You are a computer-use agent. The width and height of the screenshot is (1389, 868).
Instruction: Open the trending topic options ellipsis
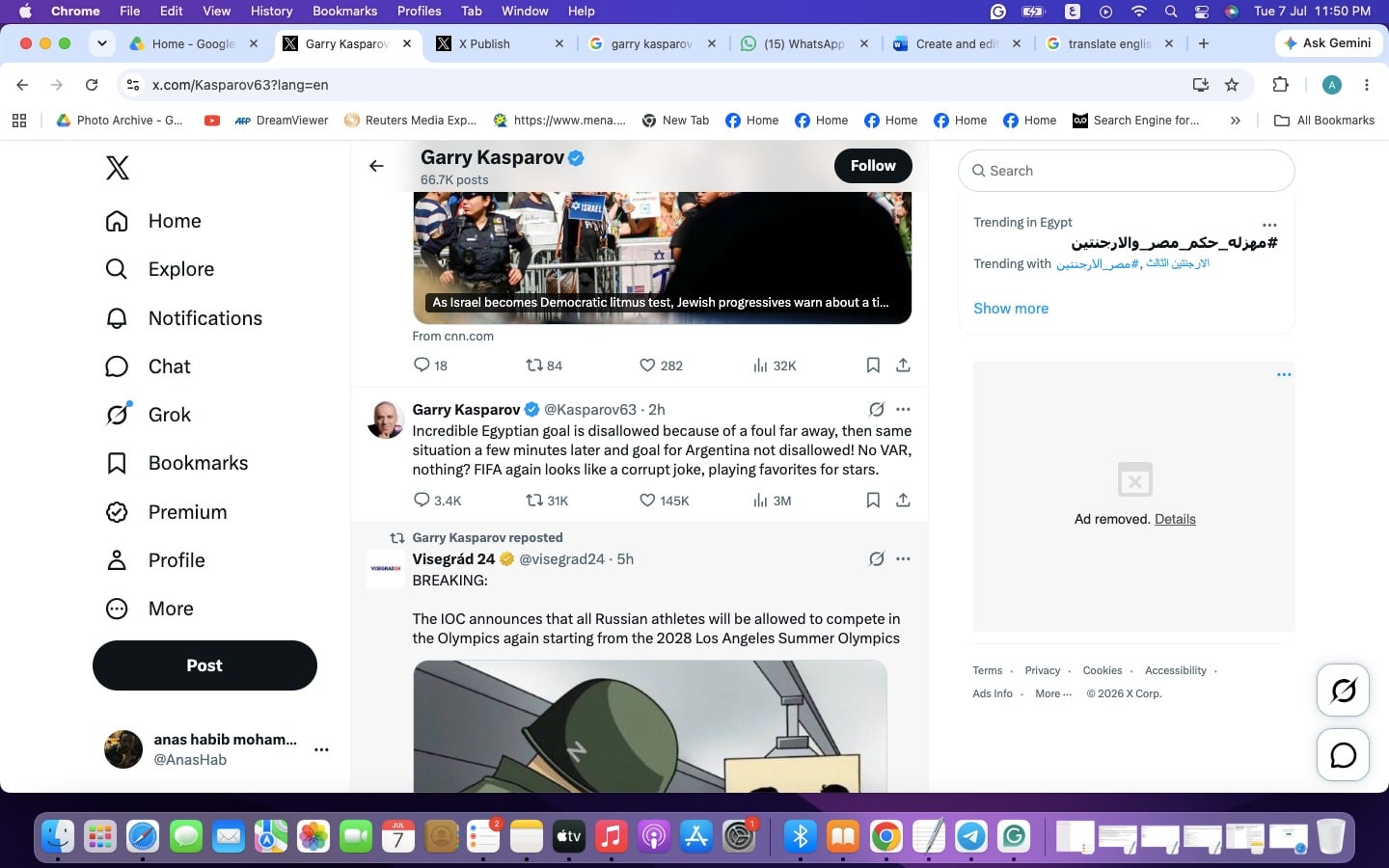pos(1269,225)
